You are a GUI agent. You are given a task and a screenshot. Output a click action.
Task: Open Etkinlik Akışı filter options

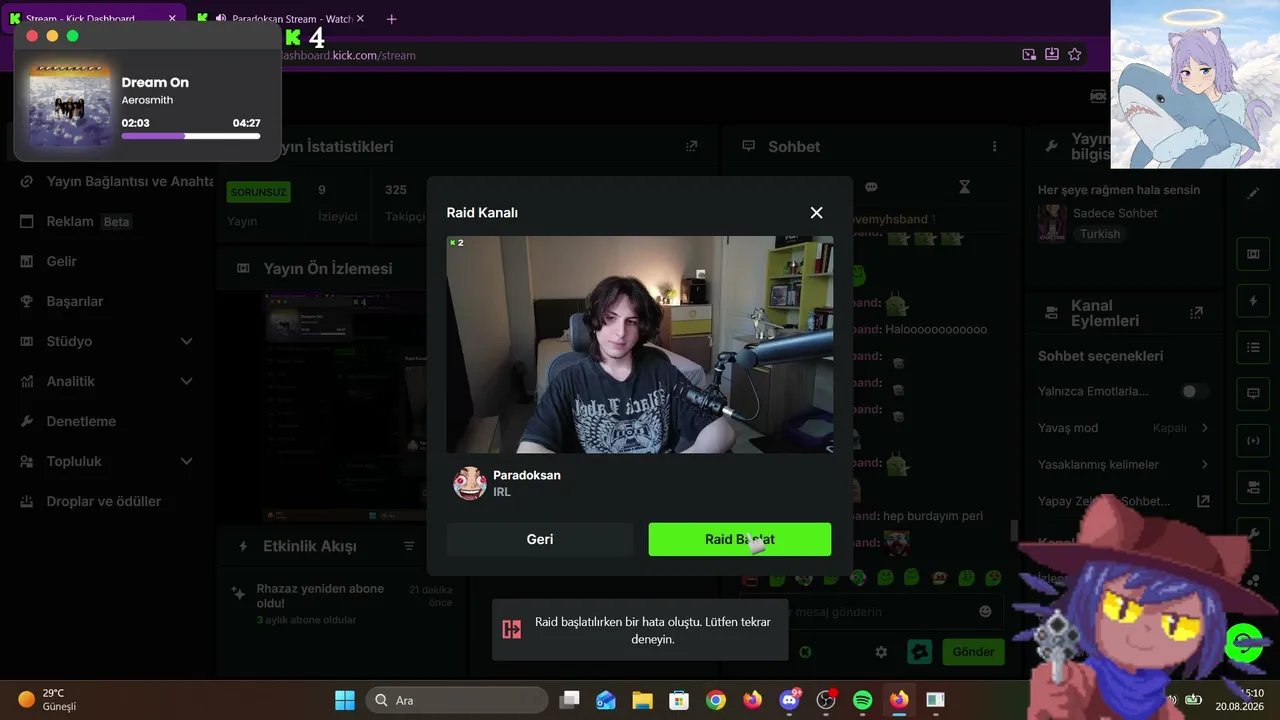pos(409,546)
